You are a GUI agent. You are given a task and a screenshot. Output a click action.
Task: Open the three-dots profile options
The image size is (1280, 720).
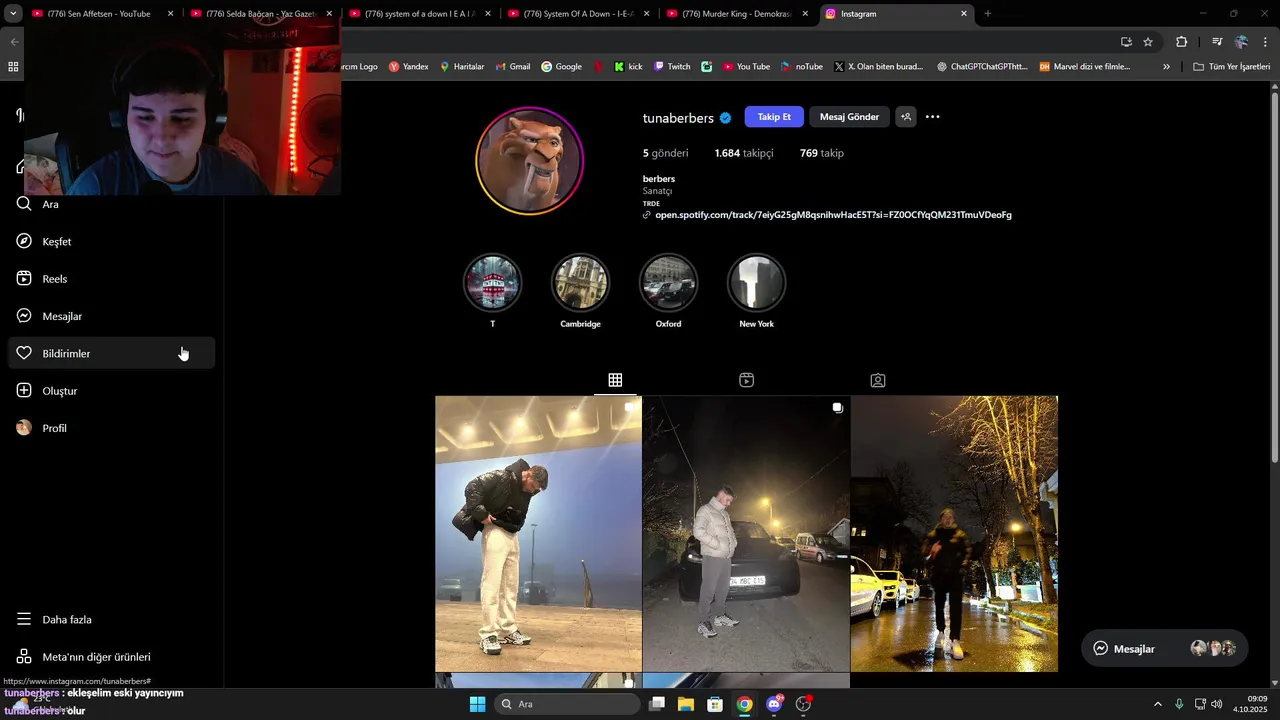point(932,117)
